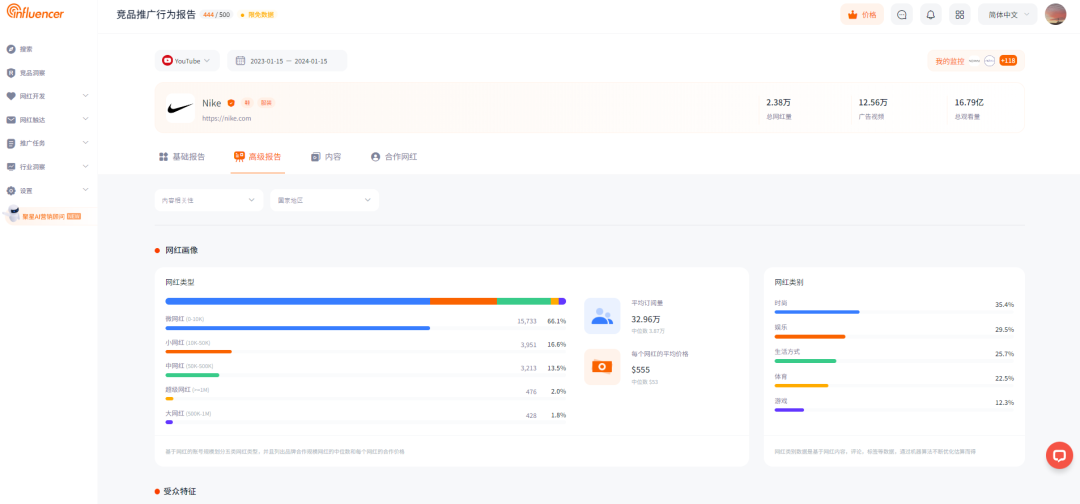1080x504 pixels.
Task: Click the 我的监控 label
Action: coord(950,61)
